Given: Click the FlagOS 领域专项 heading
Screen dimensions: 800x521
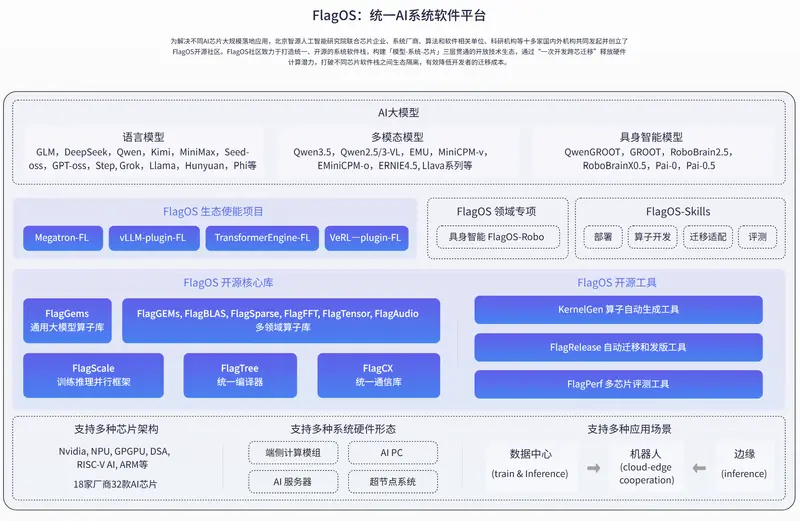Looking at the screenshot, I should click(x=496, y=212).
